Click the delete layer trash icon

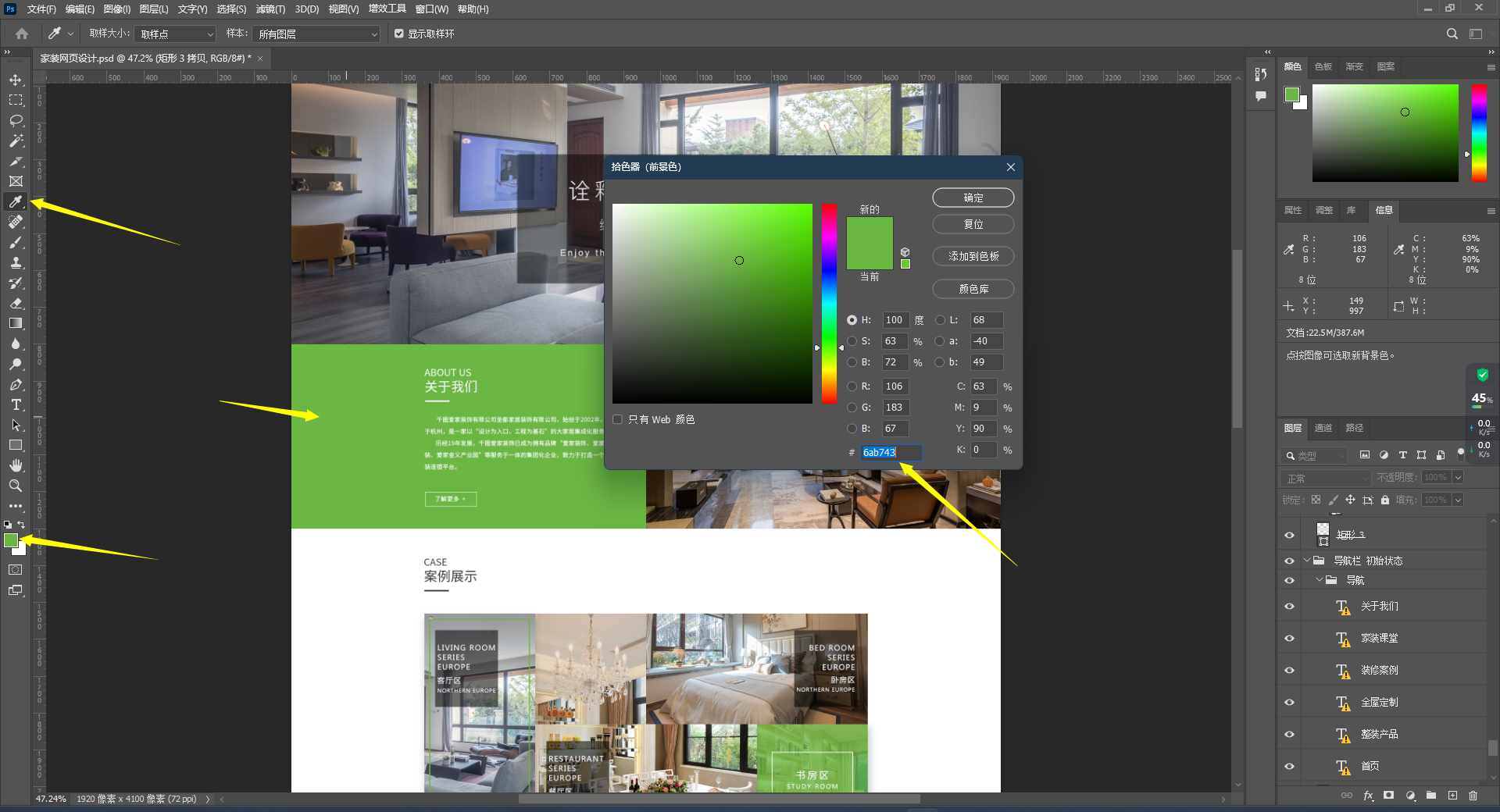[x=1473, y=796]
